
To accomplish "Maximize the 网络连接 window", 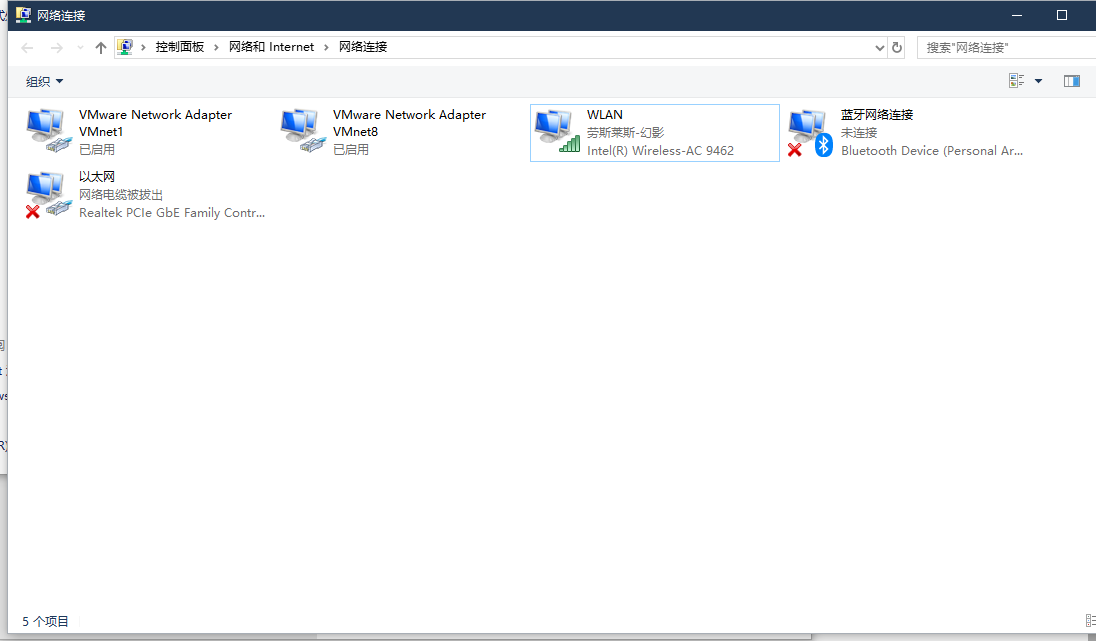I will (1062, 15).
